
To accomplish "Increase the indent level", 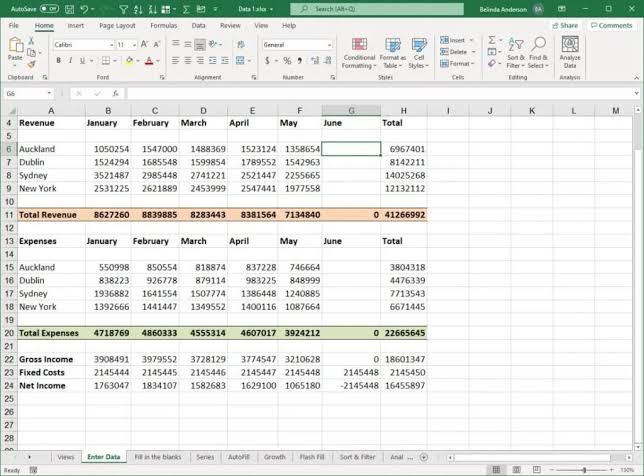I will (225, 61).
